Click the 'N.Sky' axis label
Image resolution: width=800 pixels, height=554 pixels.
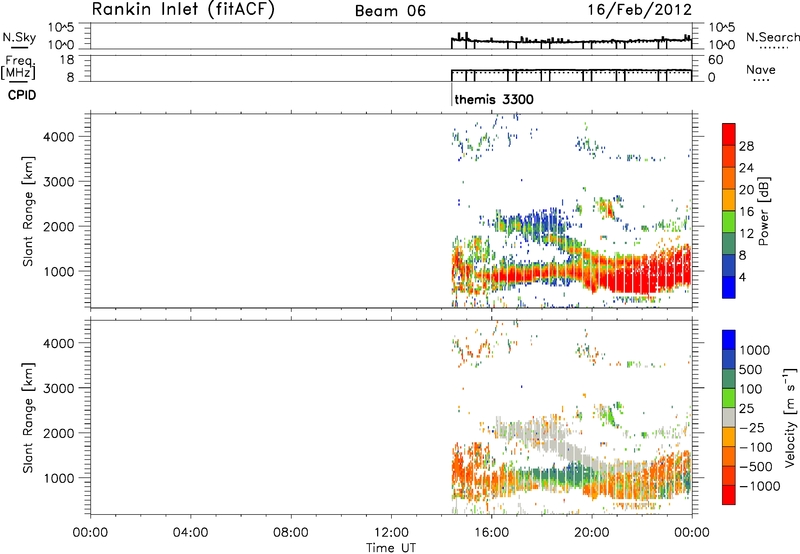(x=19, y=37)
